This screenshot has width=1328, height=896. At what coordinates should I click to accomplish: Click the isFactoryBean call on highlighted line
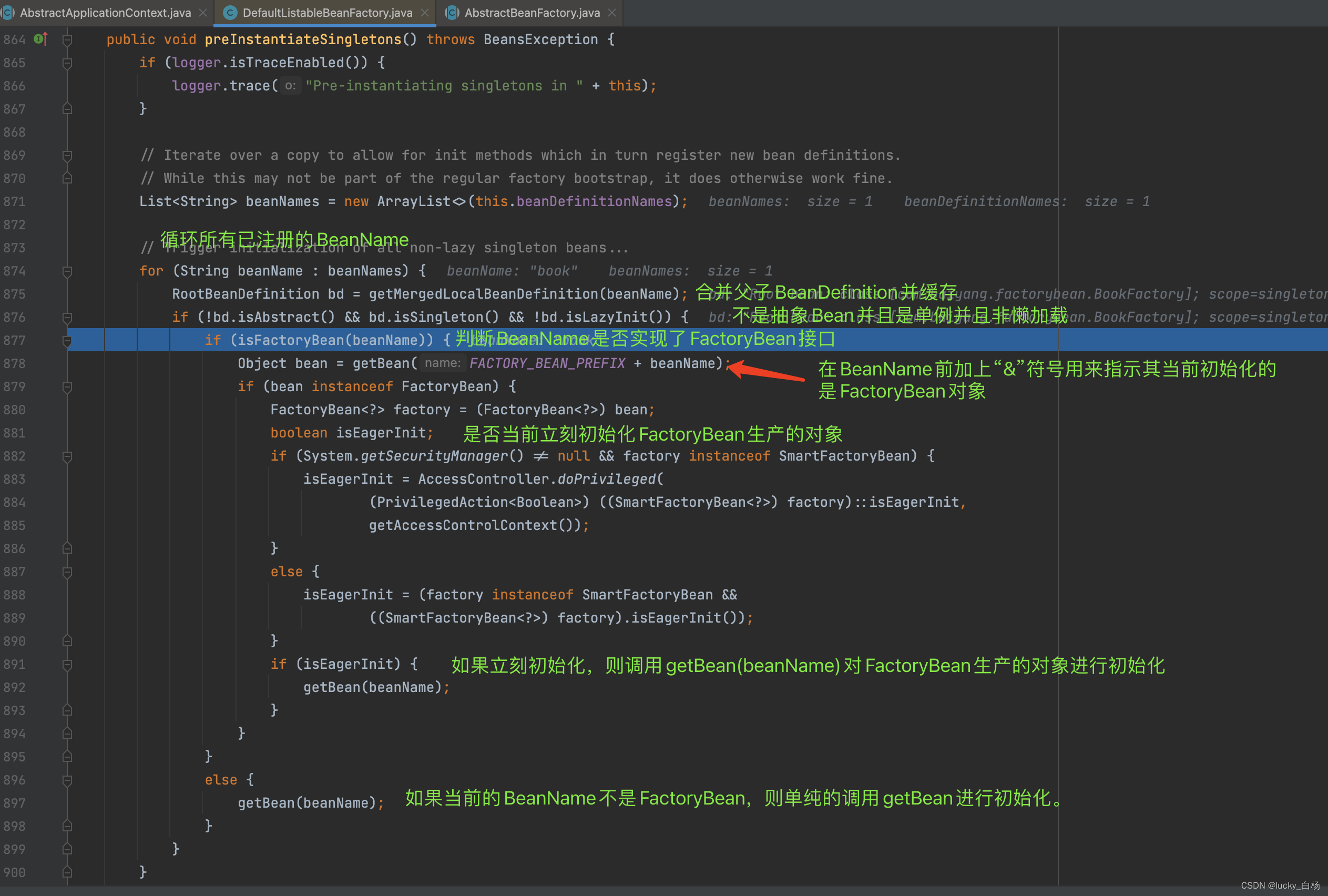click(291, 341)
